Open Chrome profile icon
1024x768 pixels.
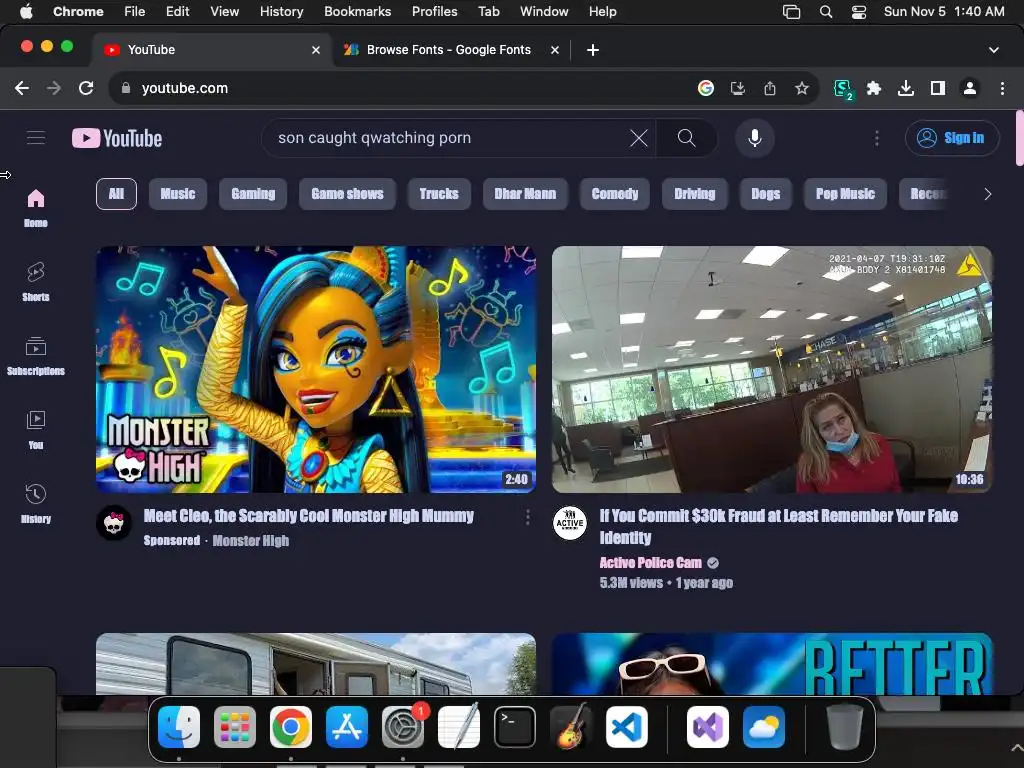click(970, 88)
